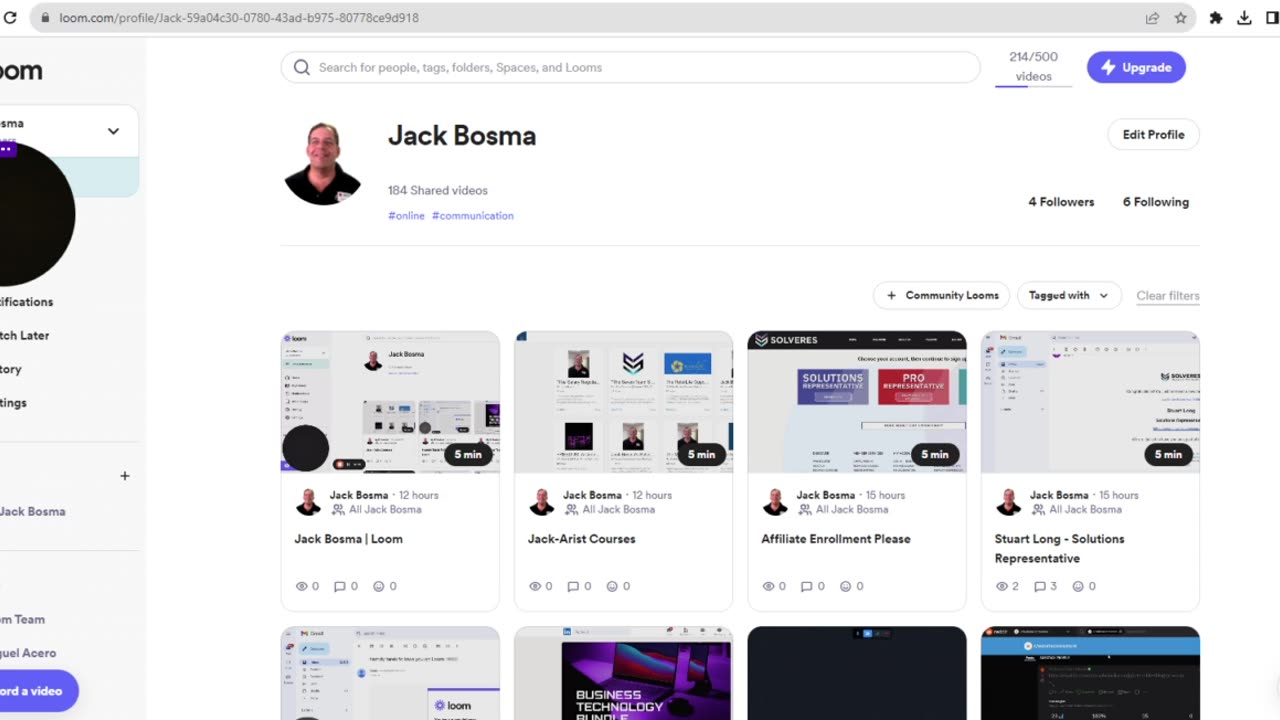Screen dimensions: 1280x720
Task: Expand the workspace switcher chevron in sidebar
Action: click(113, 131)
